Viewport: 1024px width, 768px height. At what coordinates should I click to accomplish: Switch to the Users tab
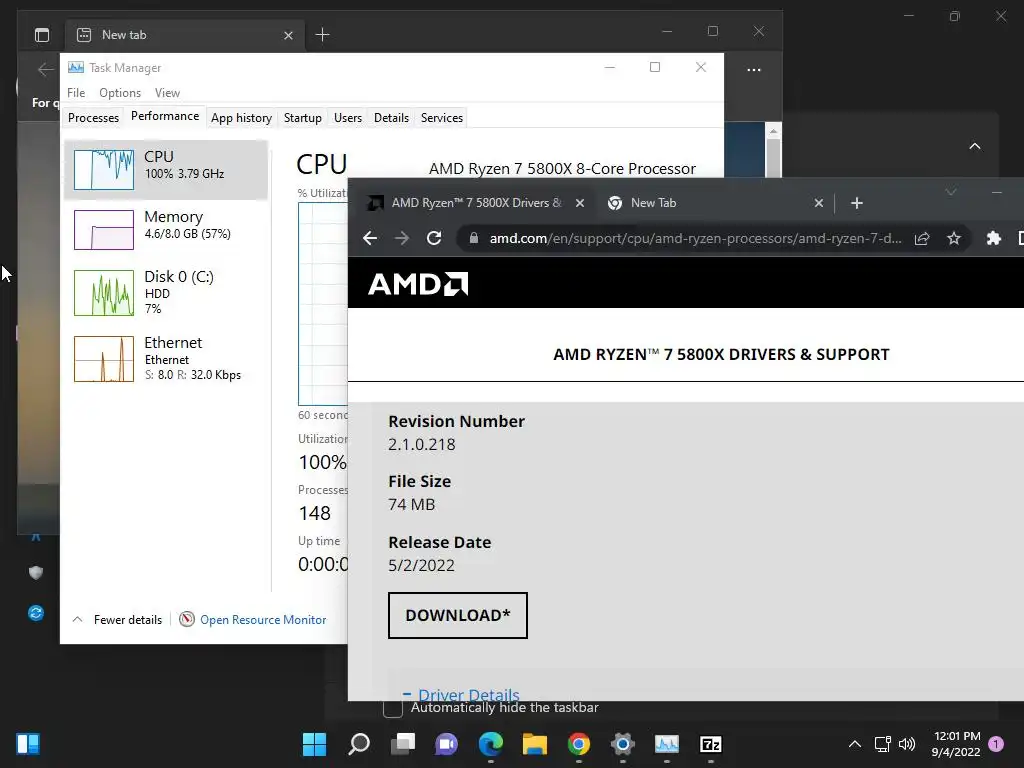tap(347, 118)
